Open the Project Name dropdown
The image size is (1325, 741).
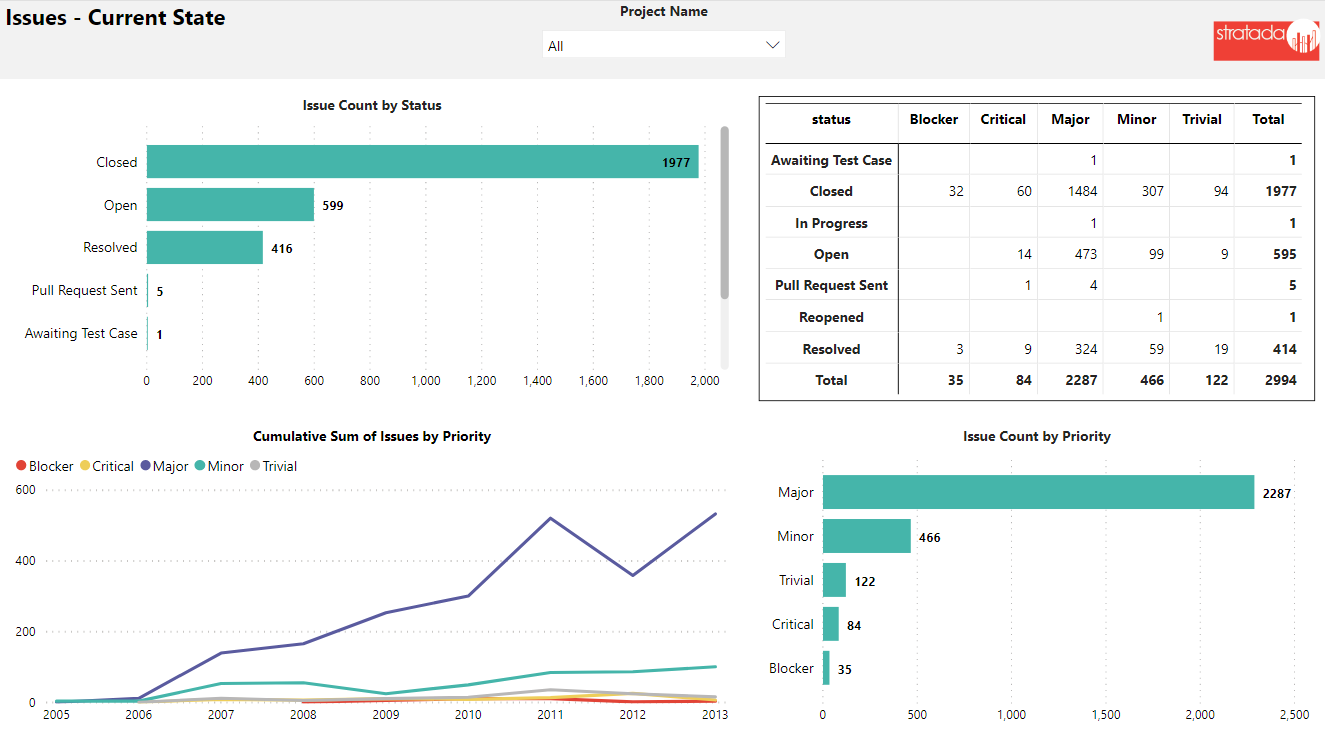(x=663, y=46)
